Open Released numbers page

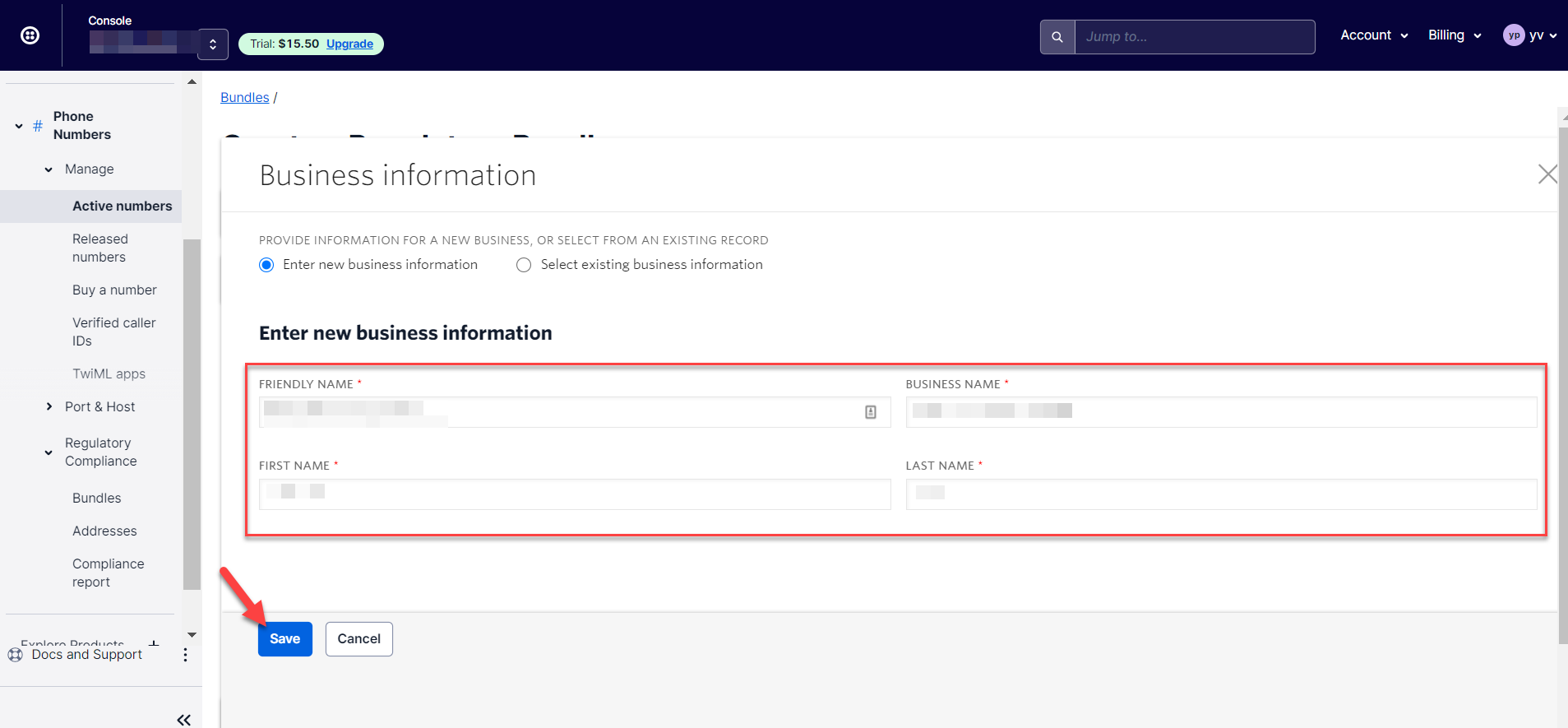[x=100, y=248]
